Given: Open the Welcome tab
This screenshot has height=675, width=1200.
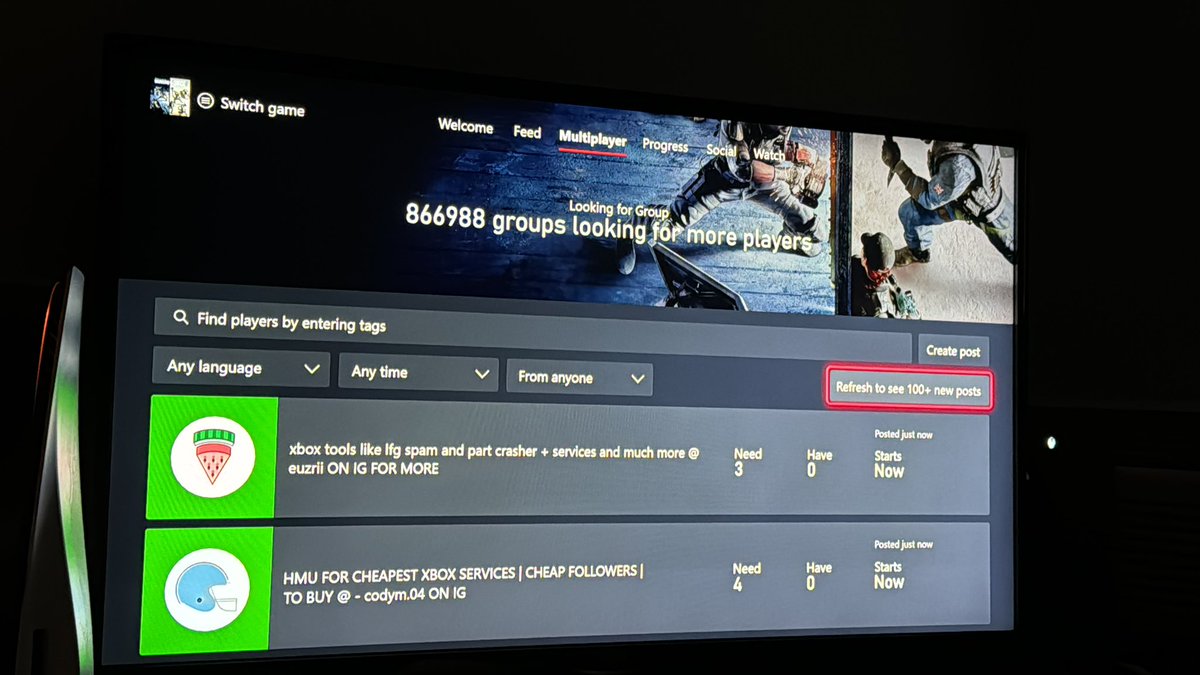Looking at the screenshot, I should (x=466, y=127).
